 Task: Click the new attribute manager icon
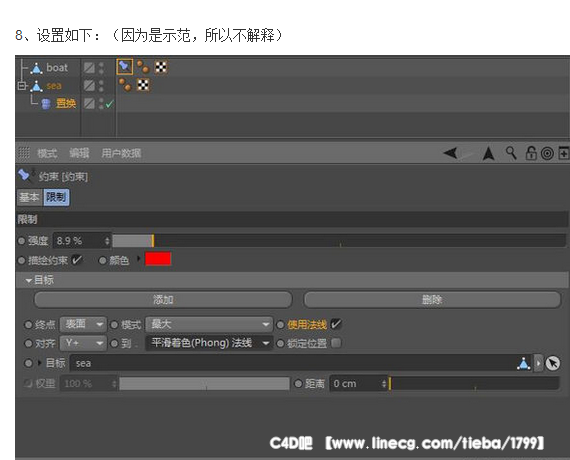[x=563, y=153]
